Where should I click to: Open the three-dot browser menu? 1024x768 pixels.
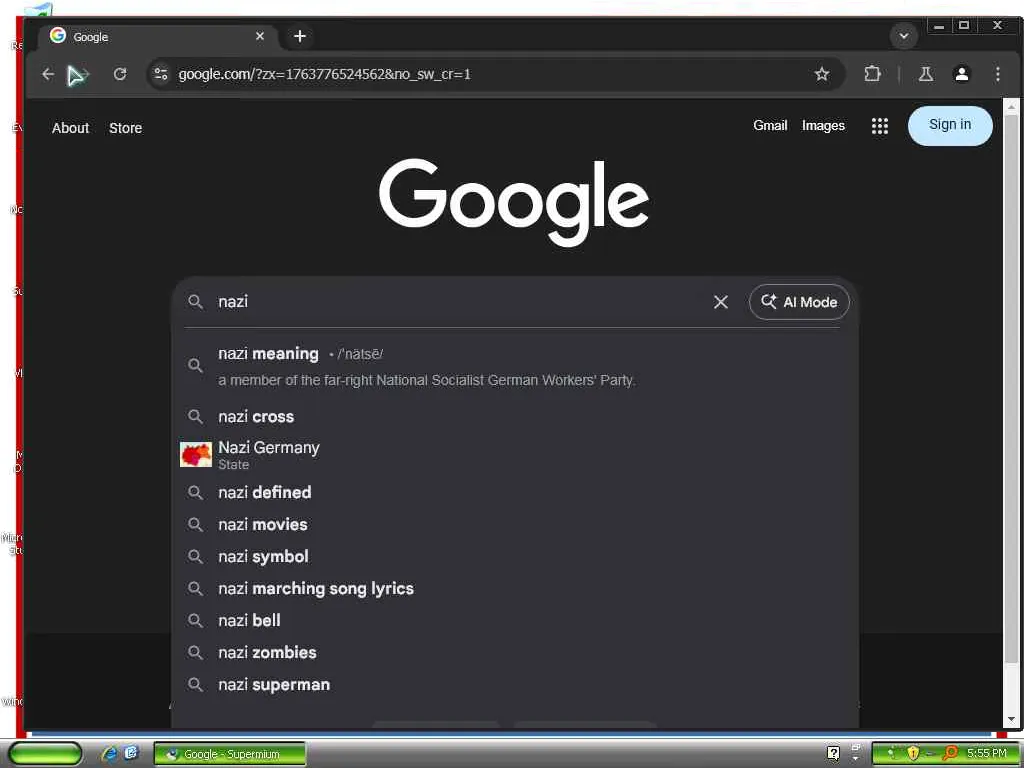point(997,74)
